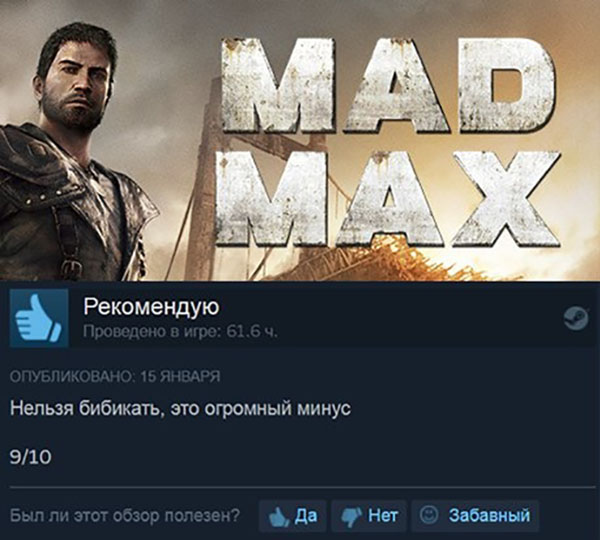Click the question Был ли этот обзор полезен?

point(125,516)
